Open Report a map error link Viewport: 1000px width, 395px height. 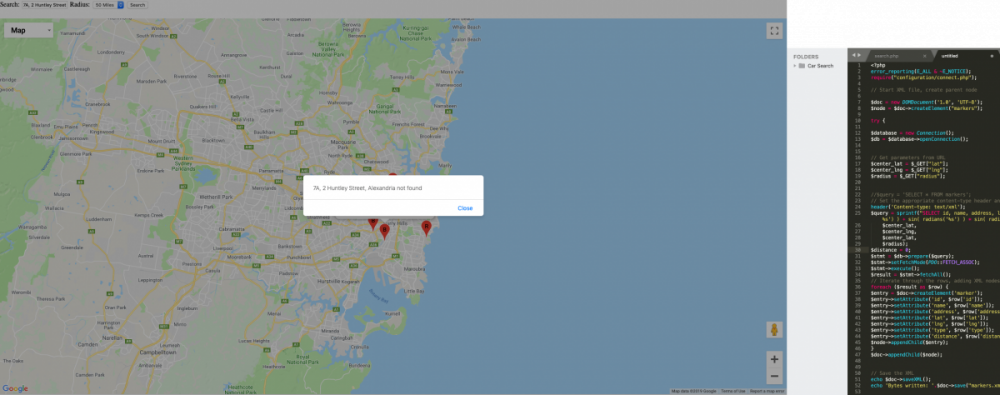(x=767, y=391)
